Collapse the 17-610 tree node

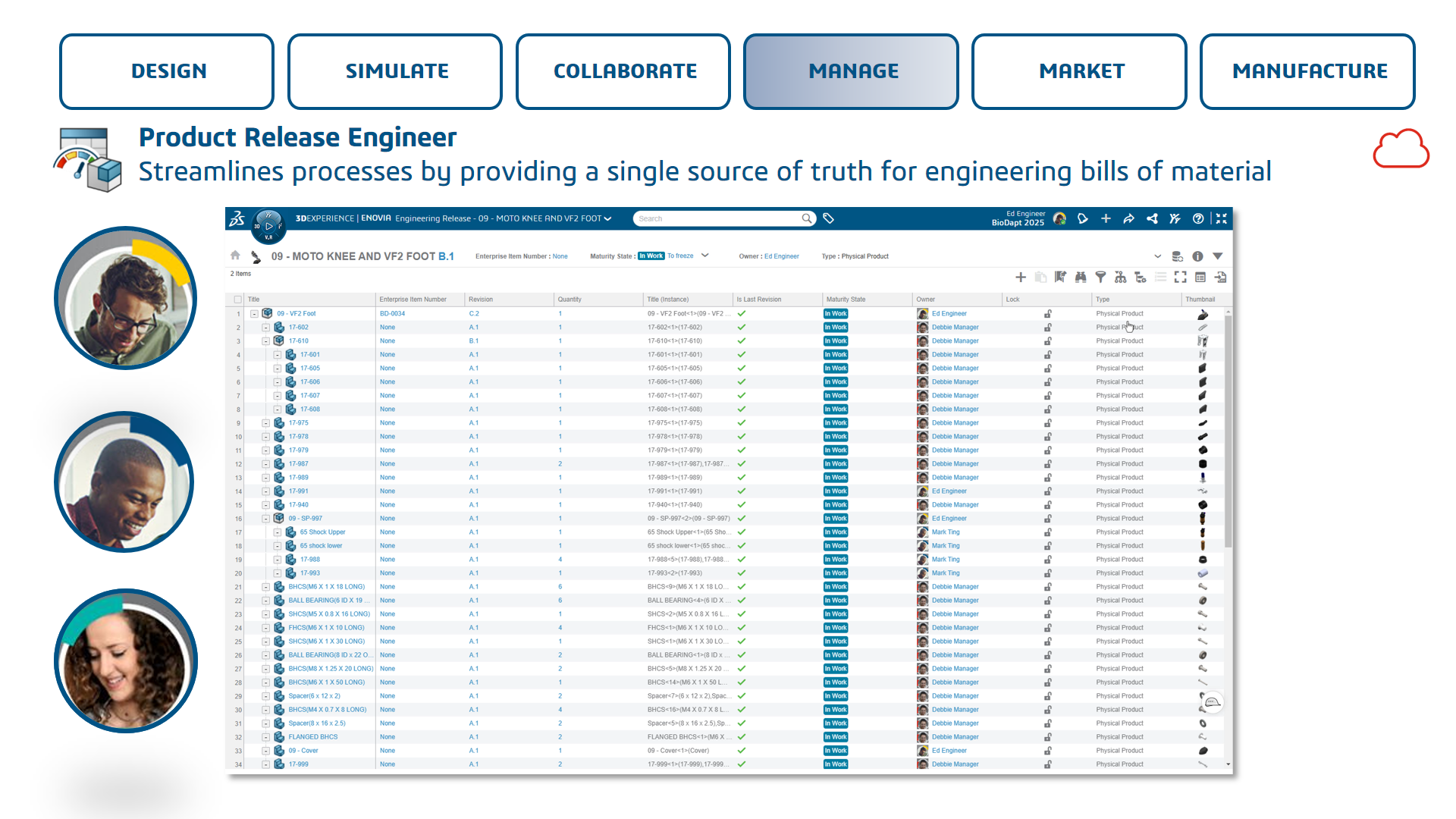click(266, 341)
